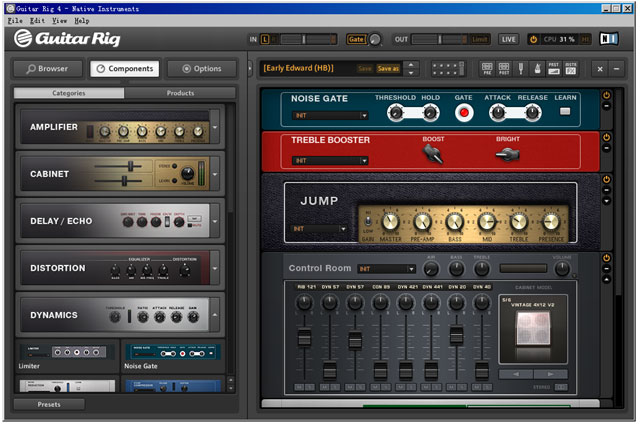Expand the Cabinet category
This screenshot has height=424, width=640.
215,174
